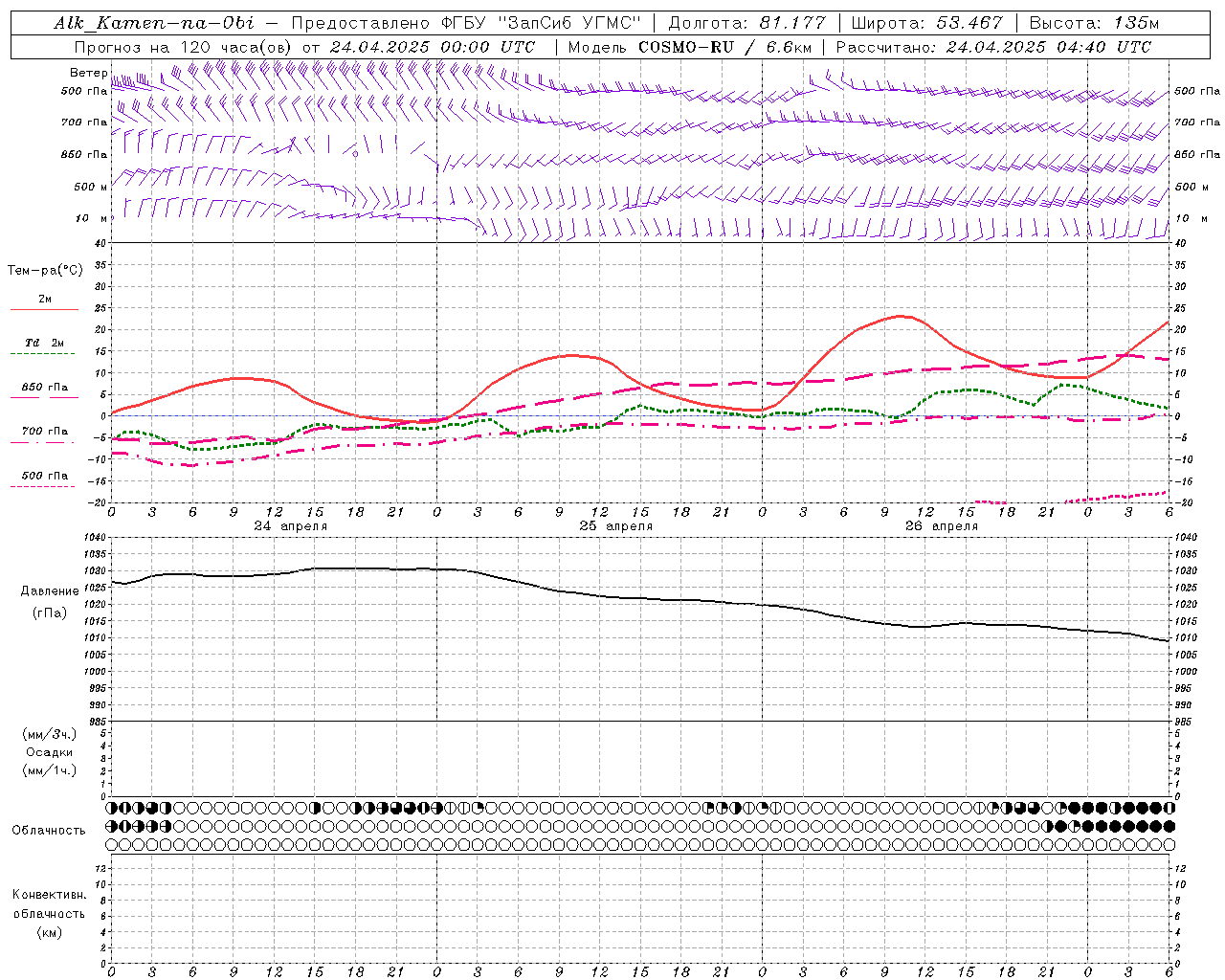Click the Ветер label of the wind panel
Image resolution: width=1225 pixels, height=980 pixels.
click(x=89, y=73)
